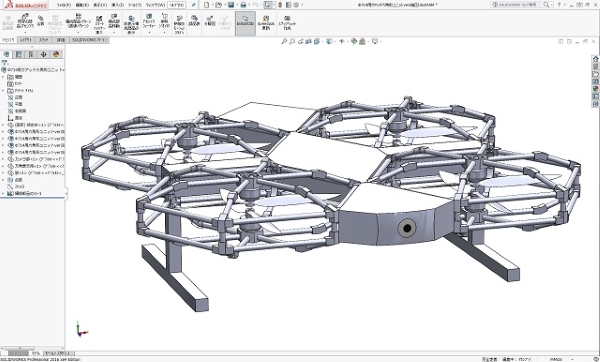Click the Zoom to Fit magnifier icon
This screenshot has height=362, width=600.
tap(284, 41)
